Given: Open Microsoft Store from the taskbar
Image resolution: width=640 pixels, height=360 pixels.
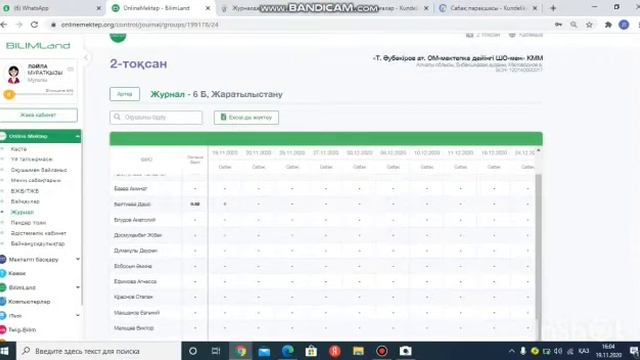Looking at the screenshot, I should tap(311, 351).
